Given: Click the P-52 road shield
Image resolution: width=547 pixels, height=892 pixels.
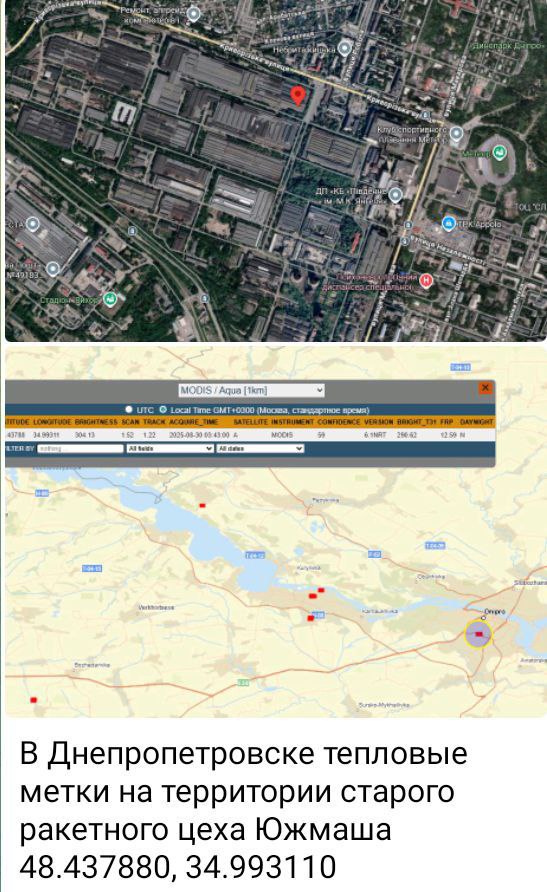Looking at the screenshot, I should 374,554.
